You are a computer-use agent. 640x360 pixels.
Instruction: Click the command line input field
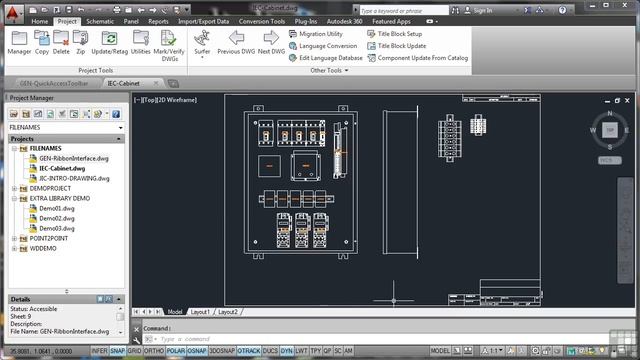[376, 339]
